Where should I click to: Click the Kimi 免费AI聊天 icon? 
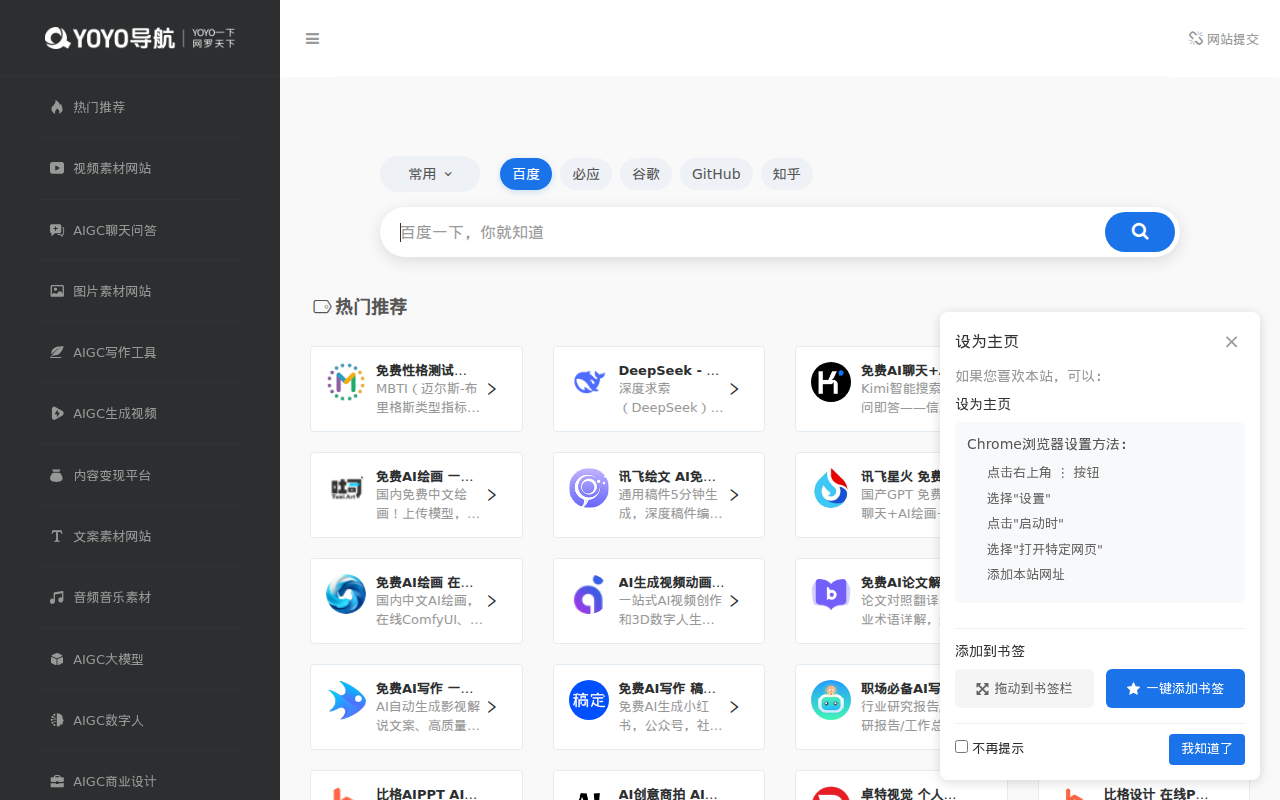(831, 382)
